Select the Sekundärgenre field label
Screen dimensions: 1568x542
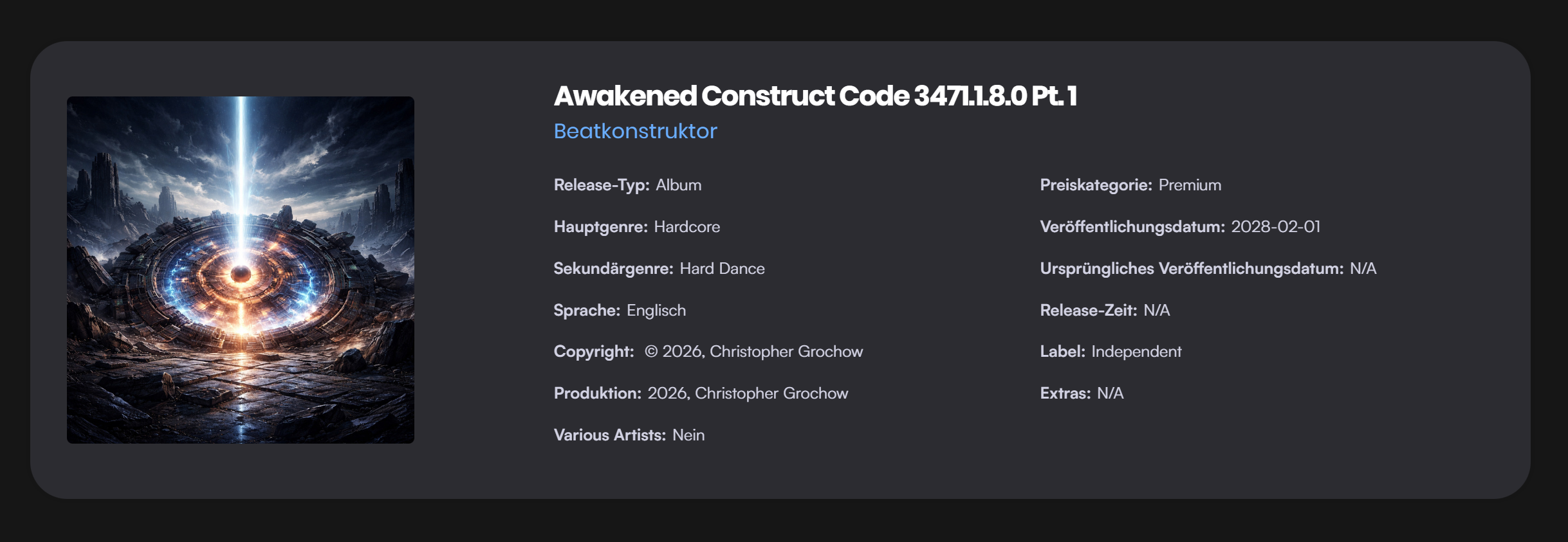point(613,269)
